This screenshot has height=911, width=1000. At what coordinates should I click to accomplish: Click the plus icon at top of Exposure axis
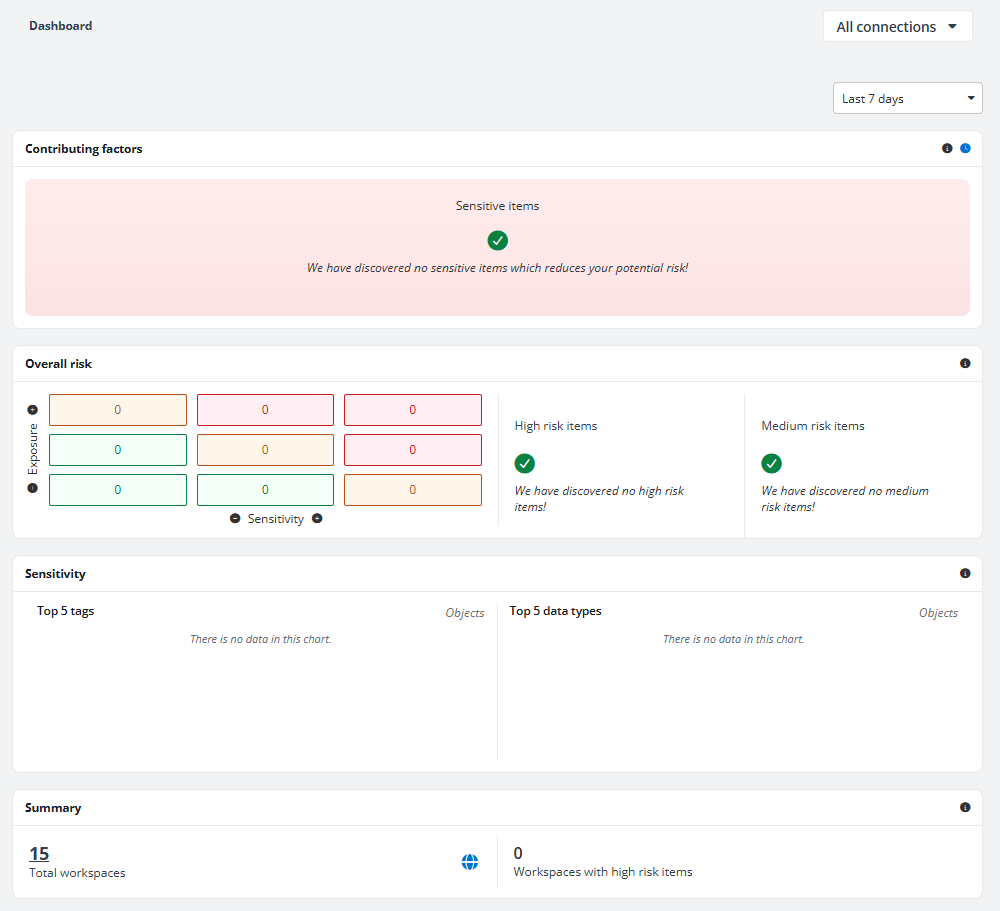(x=33, y=410)
